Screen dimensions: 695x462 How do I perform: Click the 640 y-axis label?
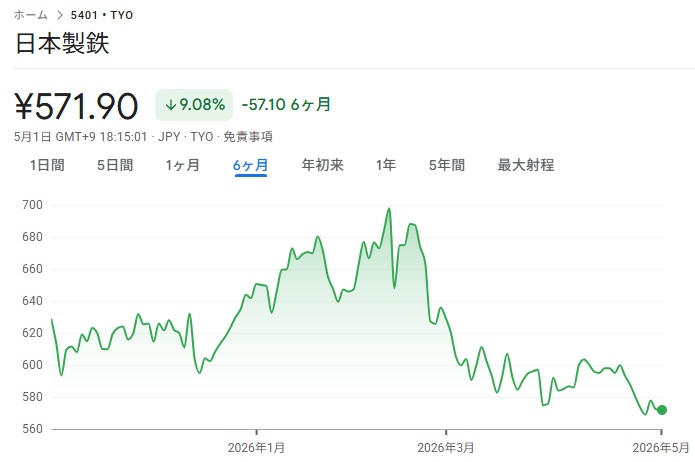[32, 301]
